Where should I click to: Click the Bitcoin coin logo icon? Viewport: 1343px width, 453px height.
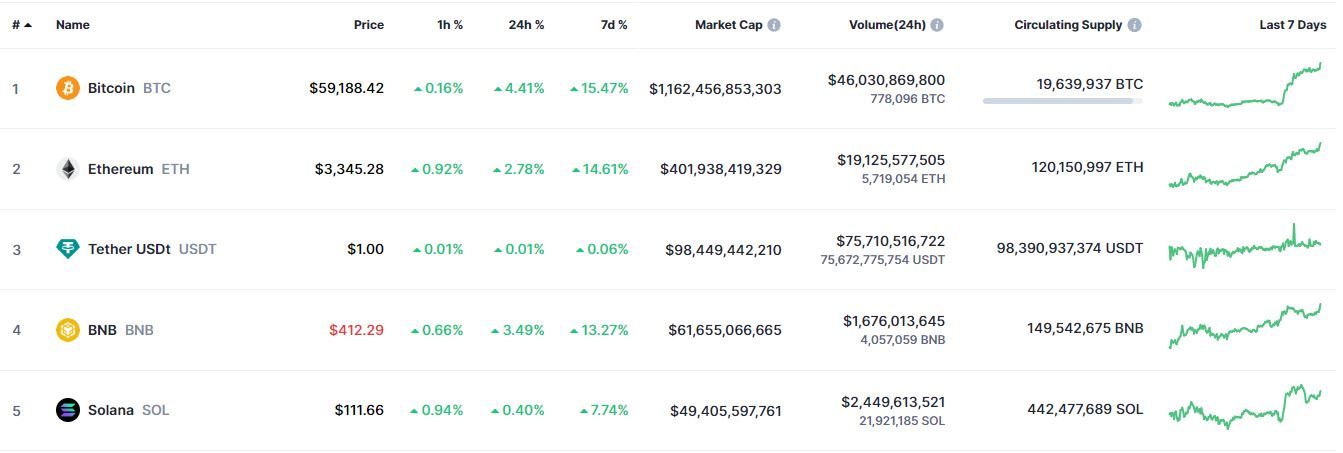[x=67, y=88]
